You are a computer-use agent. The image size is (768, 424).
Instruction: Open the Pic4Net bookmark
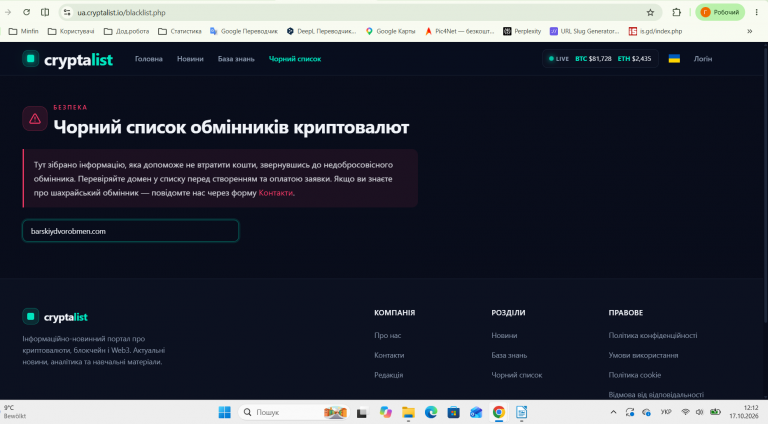pos(459,31)
